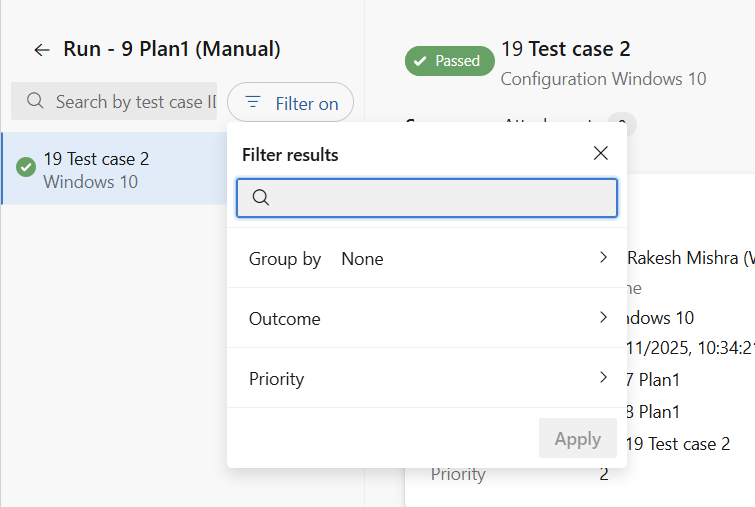Click the 19 Test case 2 header title
755x507 pixels.
coord(565,48)
